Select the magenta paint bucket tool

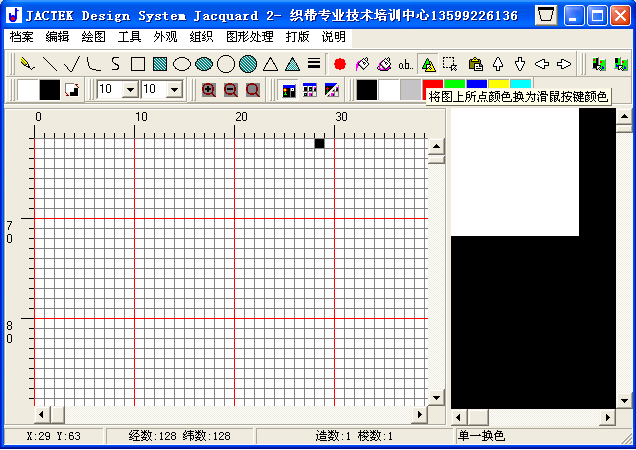[x=362, y=64]
